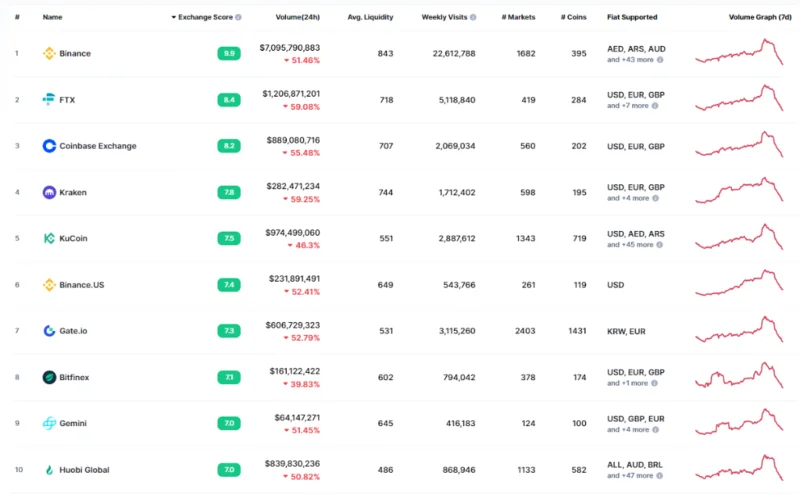Image resolution: width=800 pixels, height=494 pixels.
Task: Click Kraken's 7-day volume graph
Action: 739,190
